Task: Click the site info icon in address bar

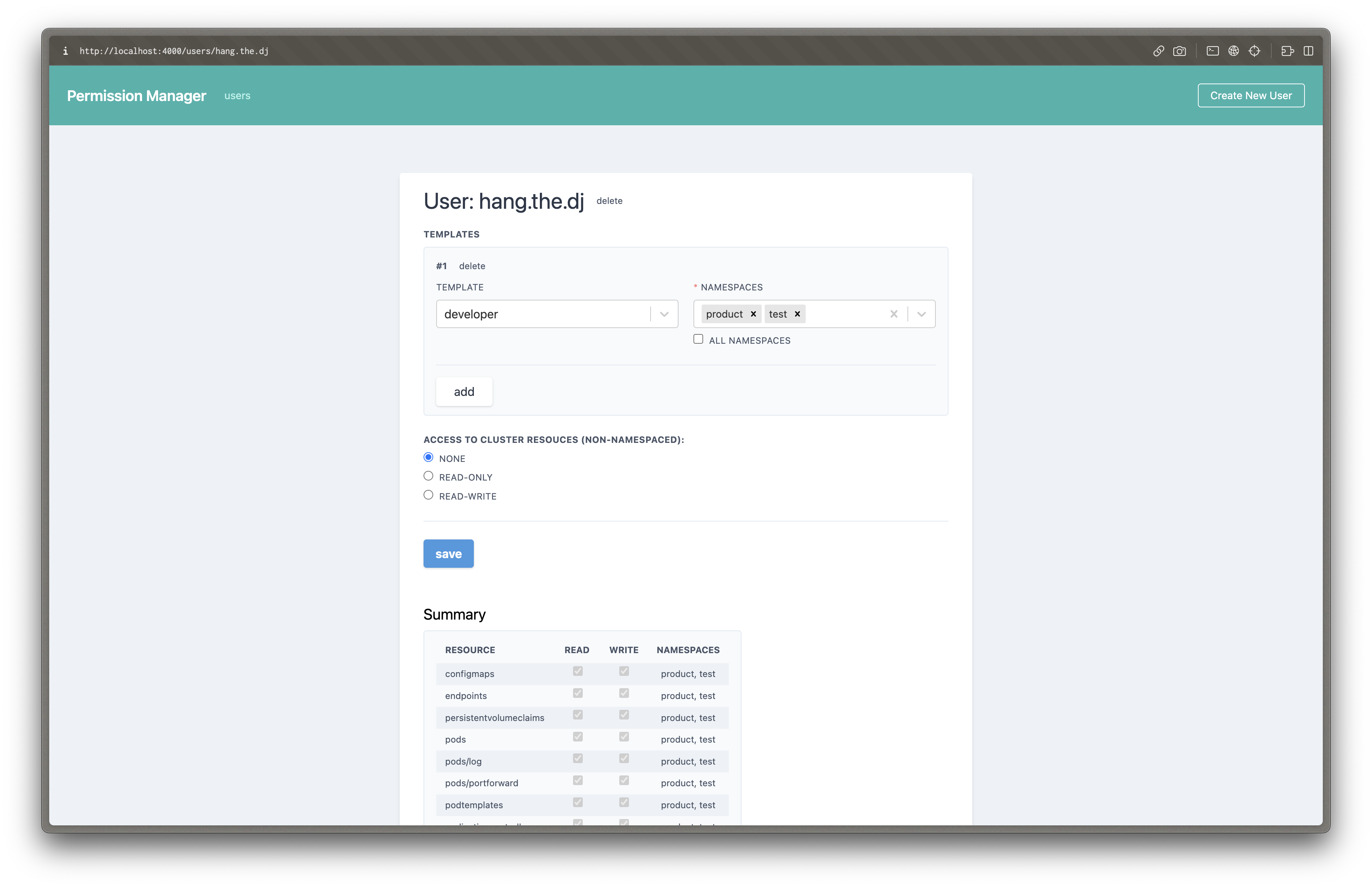Action: [65, 51]
